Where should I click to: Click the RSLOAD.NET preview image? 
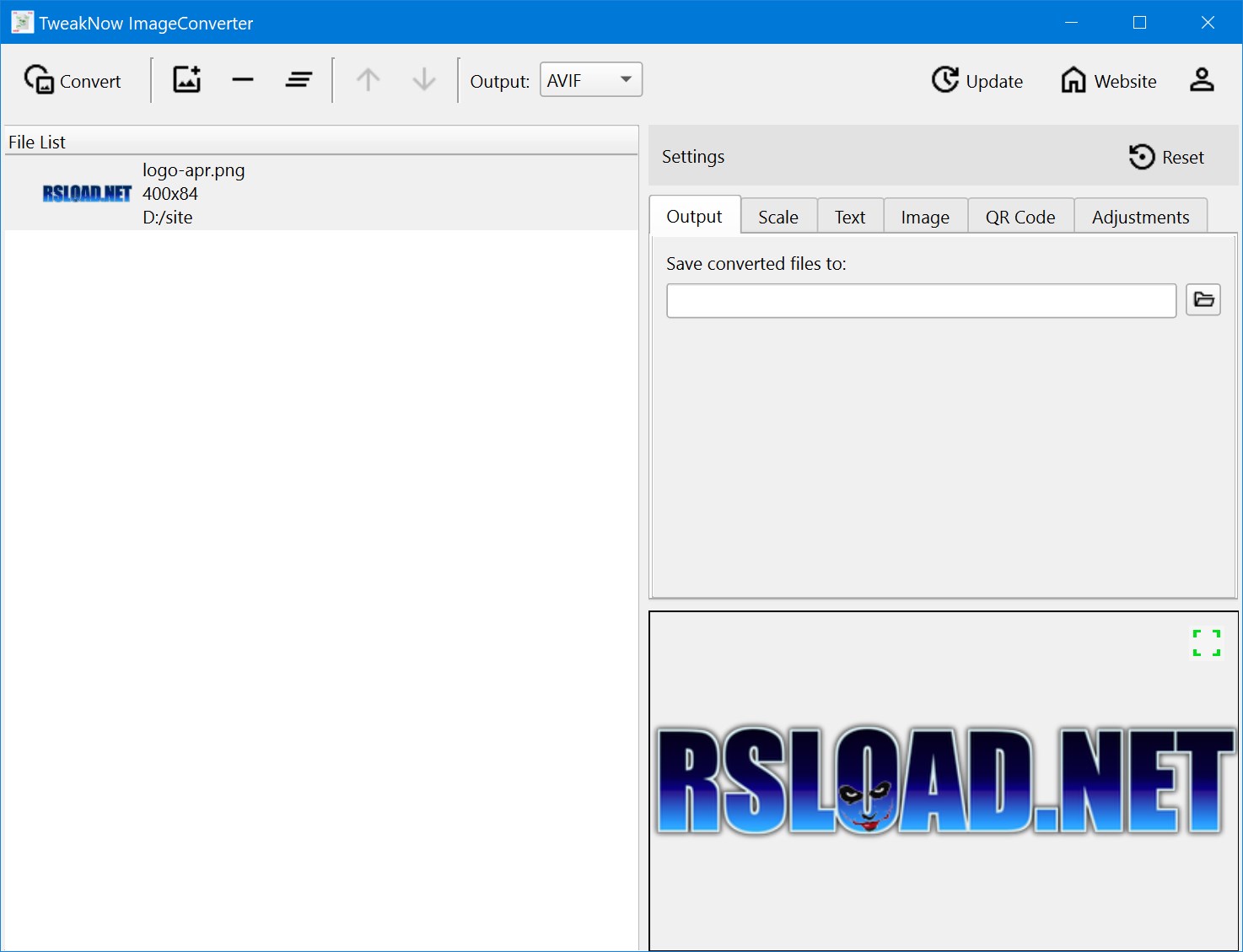[x=944, y=780]
